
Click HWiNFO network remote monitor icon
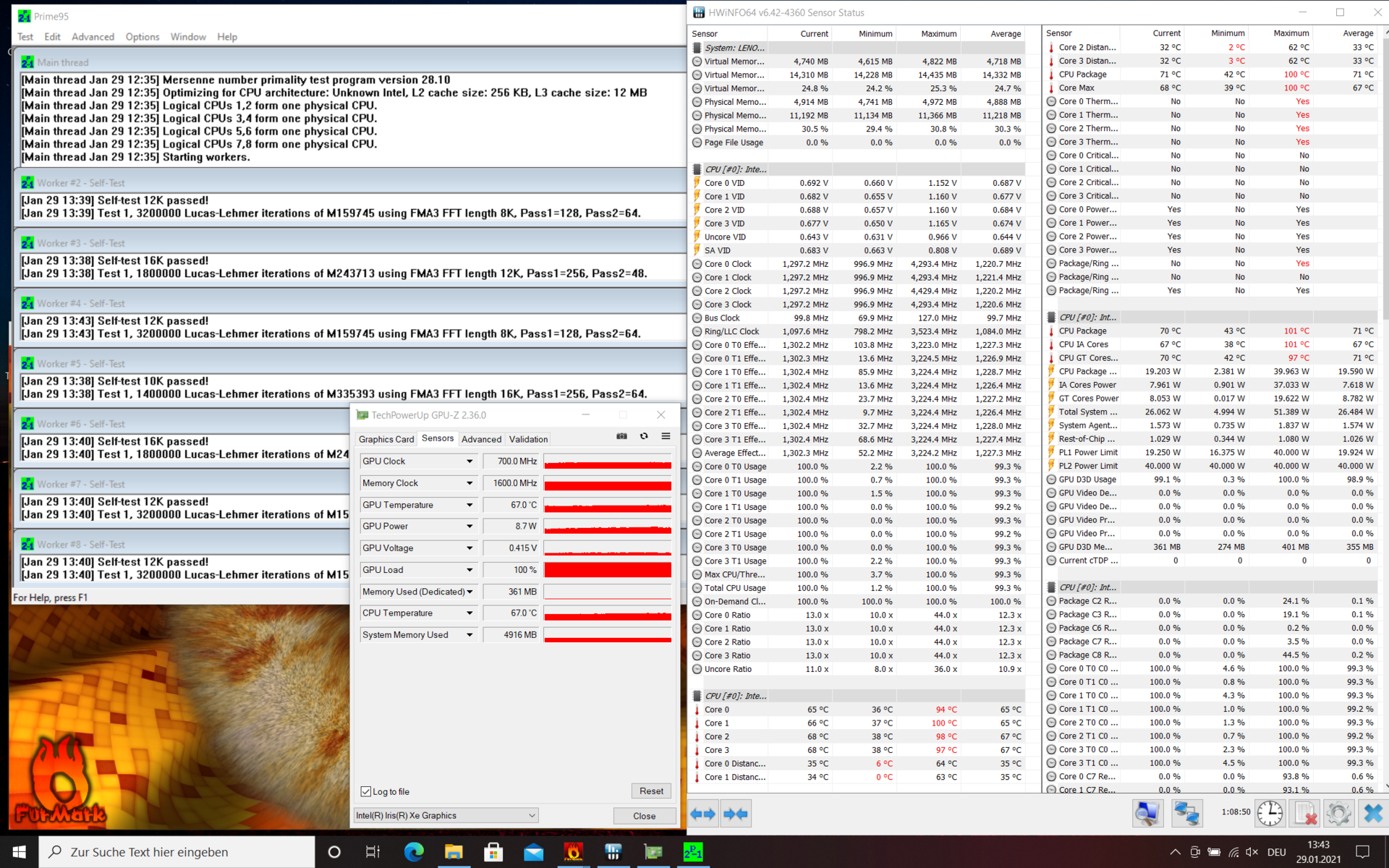click(x=1186, y=814)
